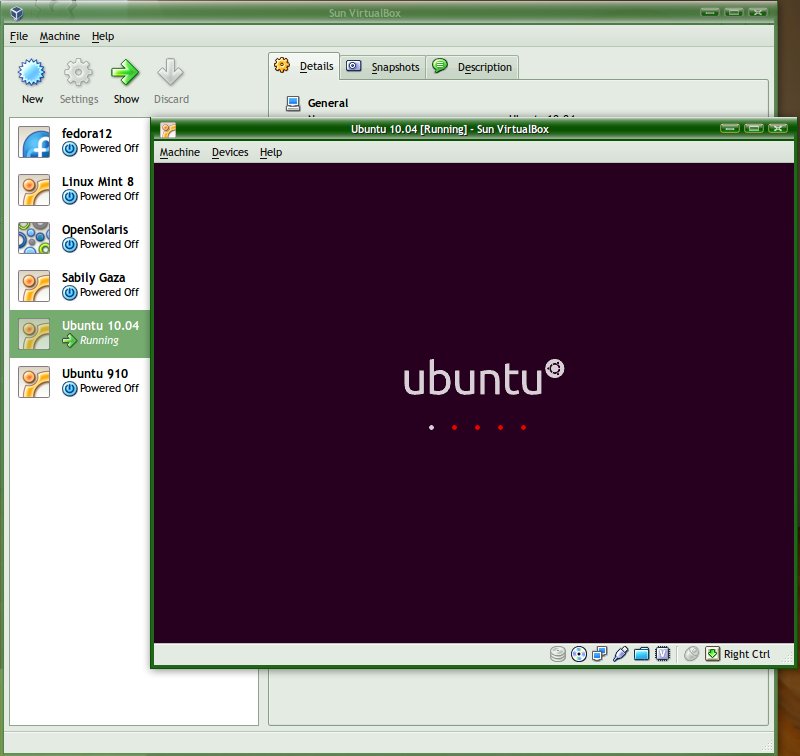Click the General section computer icon
Viewport: 800px width, 756px height.
click(x=293, y=103)
